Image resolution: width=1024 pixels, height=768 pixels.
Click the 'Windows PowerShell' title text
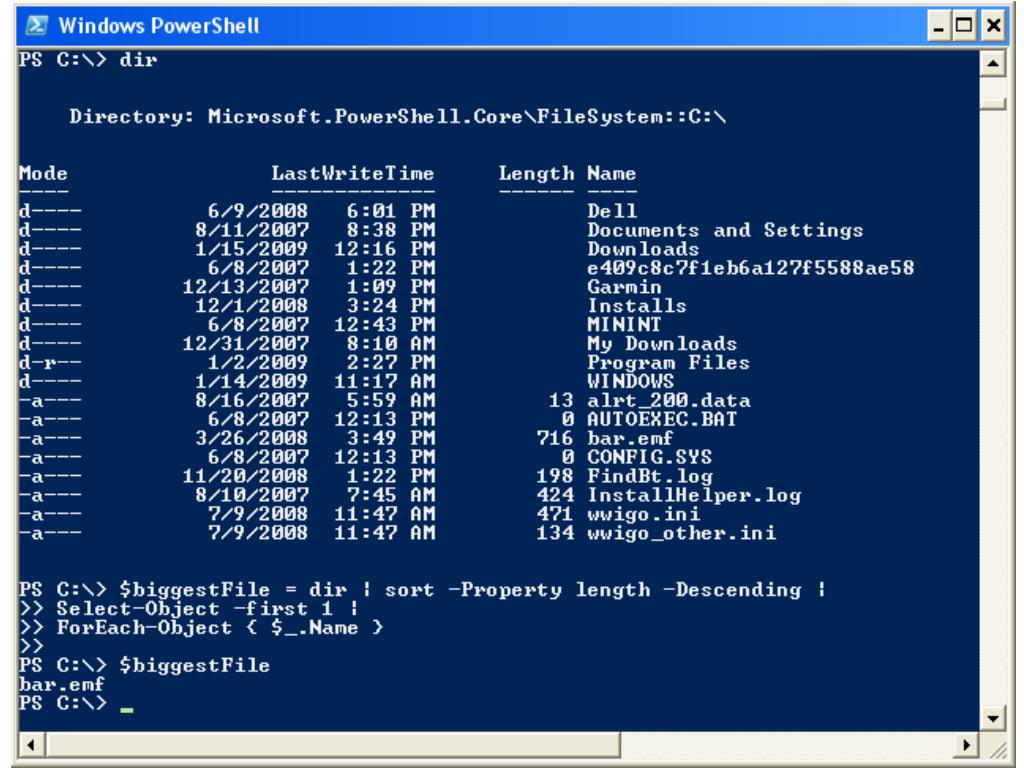(x=159, y=25)
